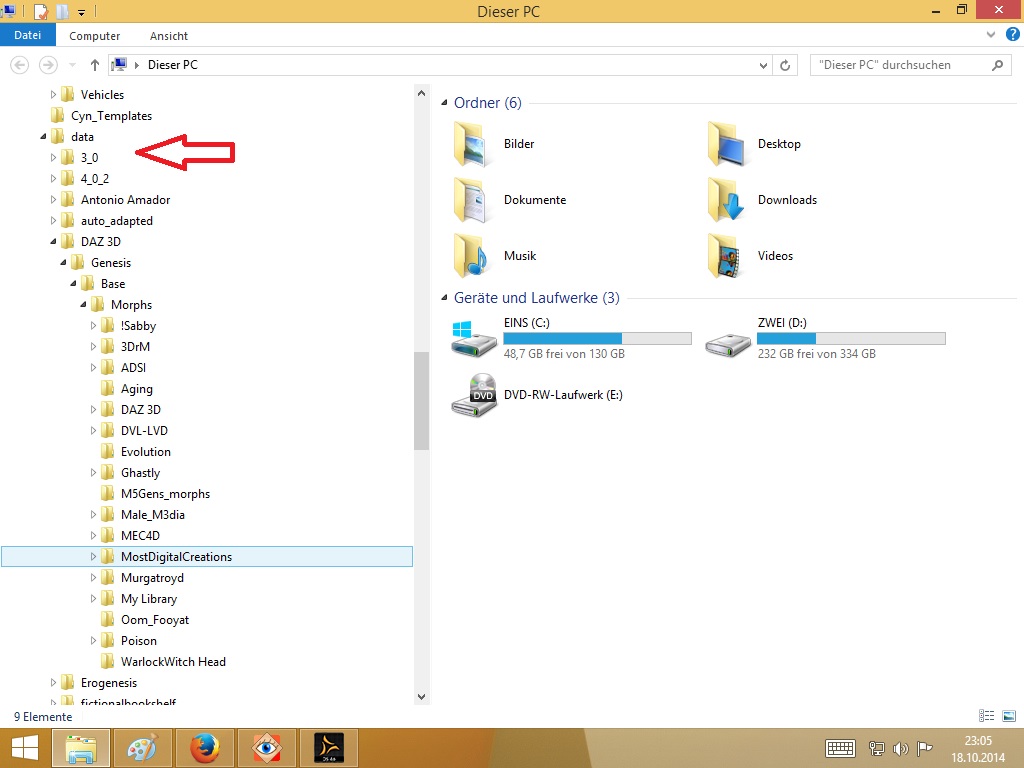Switch to details view in status bar

986,716
